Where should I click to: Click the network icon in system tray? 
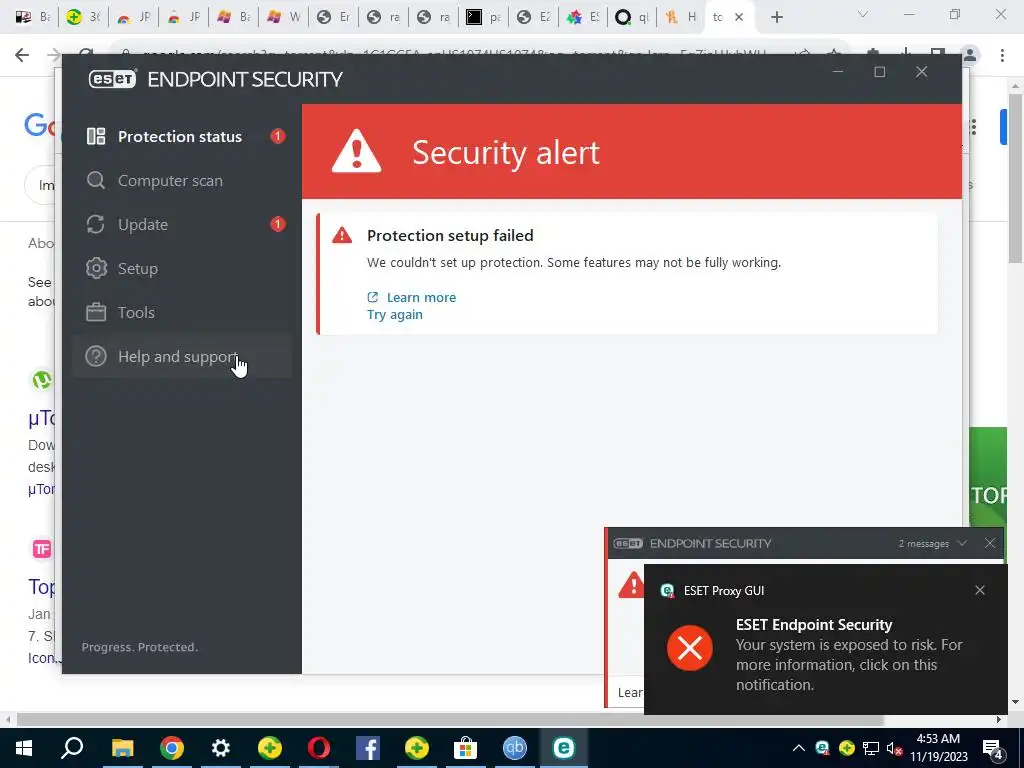871,748
